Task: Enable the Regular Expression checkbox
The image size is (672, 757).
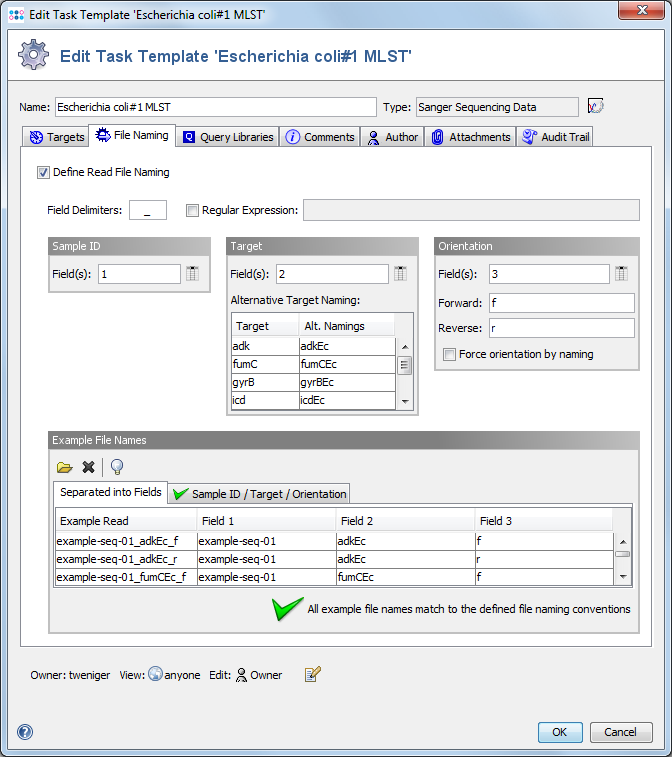Action: (x=192, y=210)
